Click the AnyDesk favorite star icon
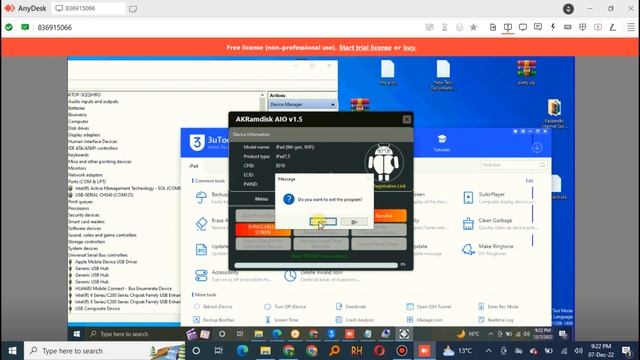Image resolution: width=640 pixels, height=360 pixels. pyautogui.click(x=473, y=27)
